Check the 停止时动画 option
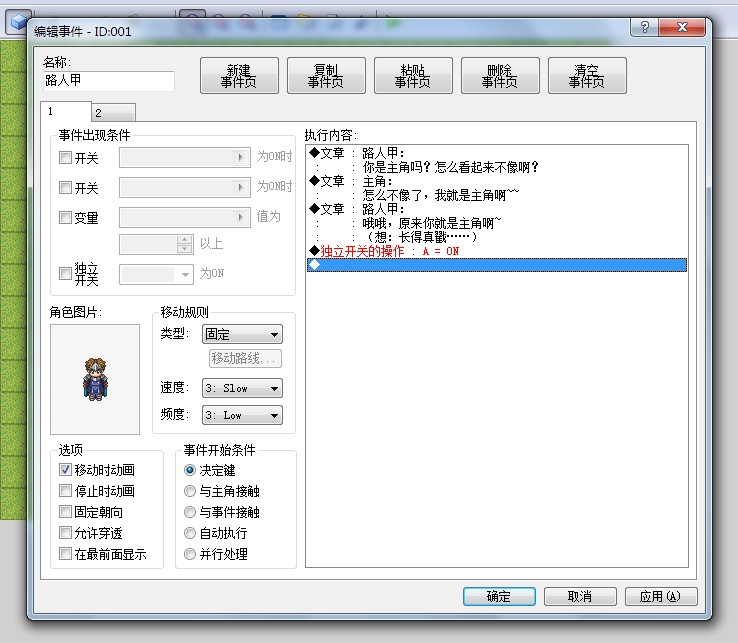This screenshot has width=738, height=643. coord(65,490)
